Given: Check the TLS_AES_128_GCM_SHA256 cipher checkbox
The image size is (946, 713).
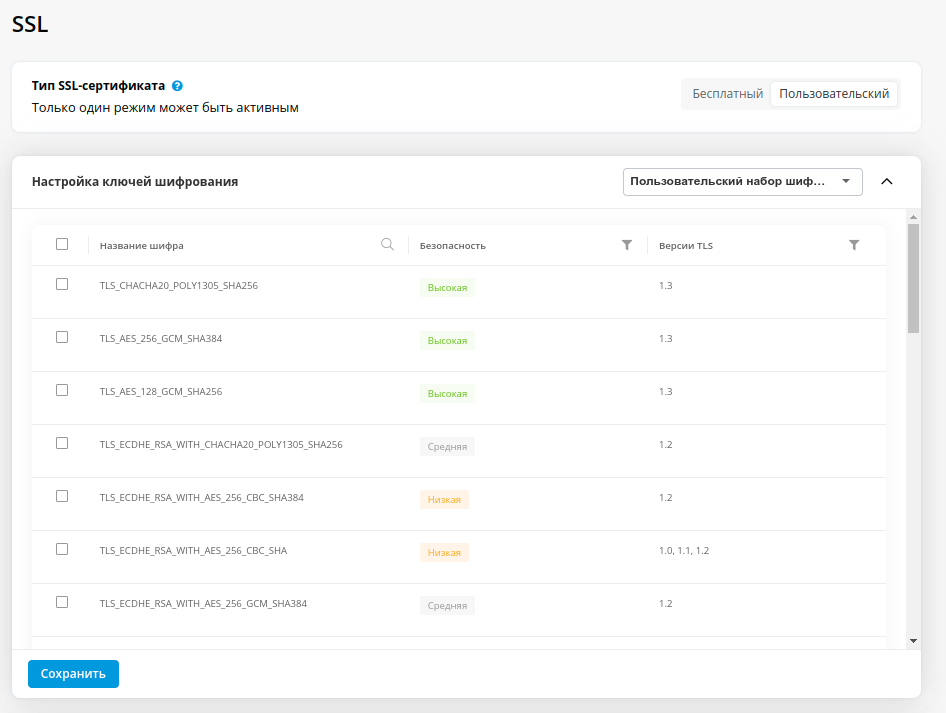Looking at the screenshot, I should pyautogui.click(x=62, y=390).
